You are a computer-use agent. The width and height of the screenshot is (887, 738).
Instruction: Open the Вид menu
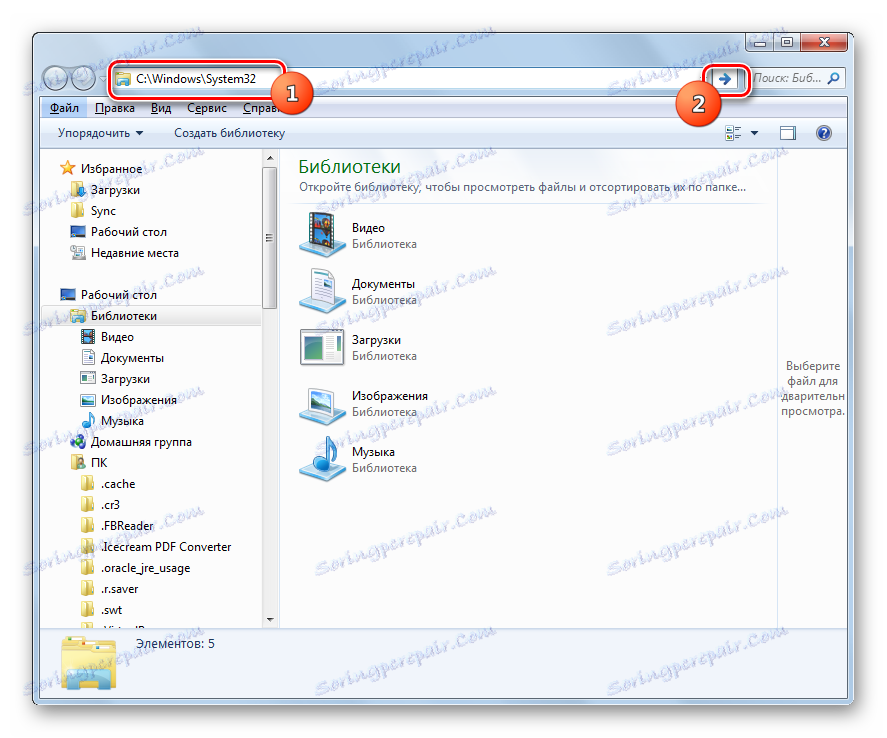[x=160, y=107]
